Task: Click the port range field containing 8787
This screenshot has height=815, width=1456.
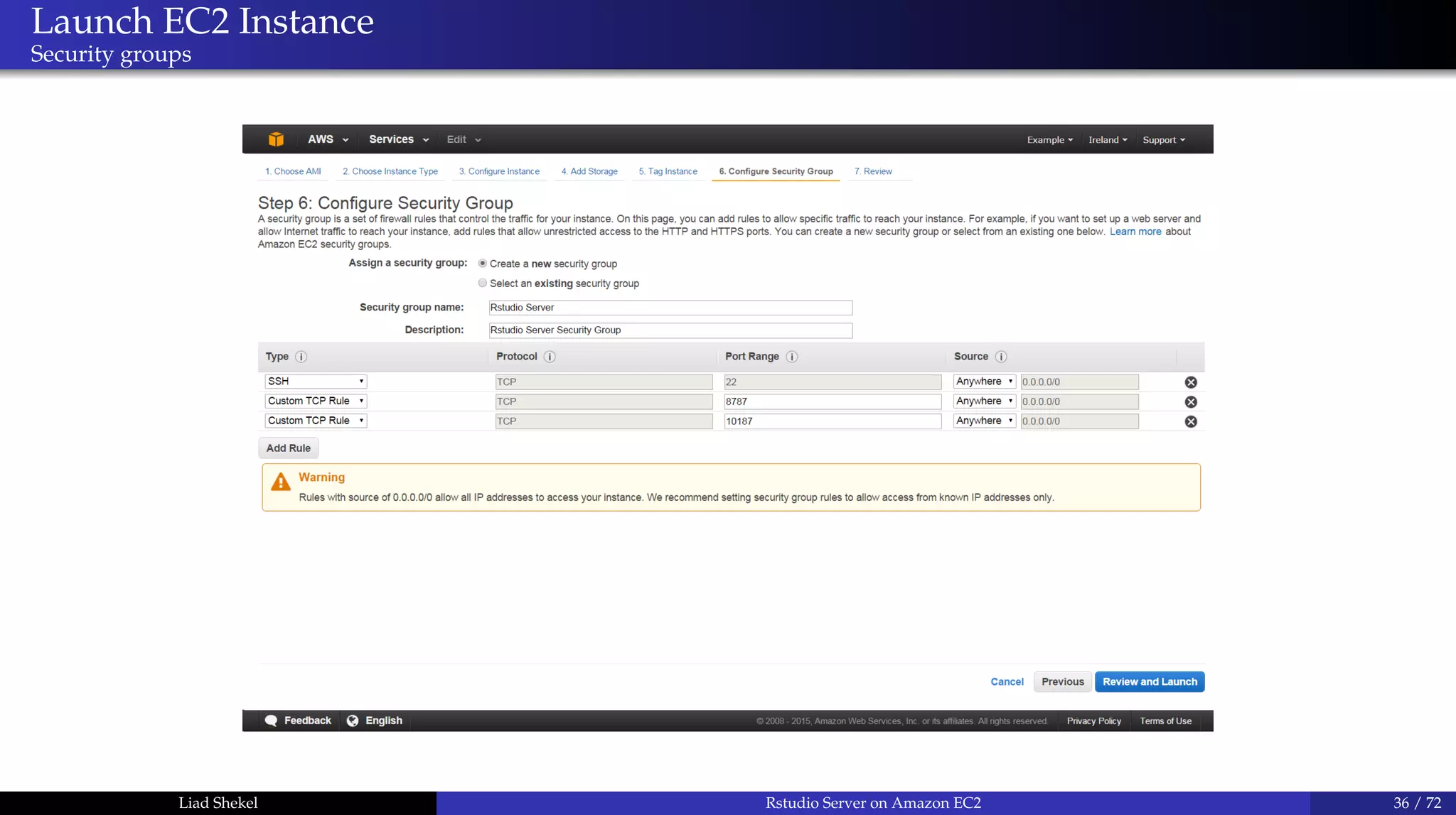Action: click(x=833, y=401)
